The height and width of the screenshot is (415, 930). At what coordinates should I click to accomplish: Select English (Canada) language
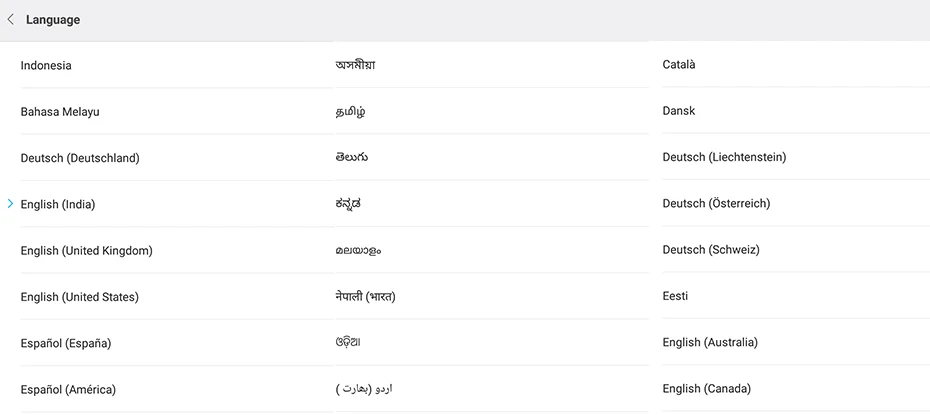(x=706, y=388)
